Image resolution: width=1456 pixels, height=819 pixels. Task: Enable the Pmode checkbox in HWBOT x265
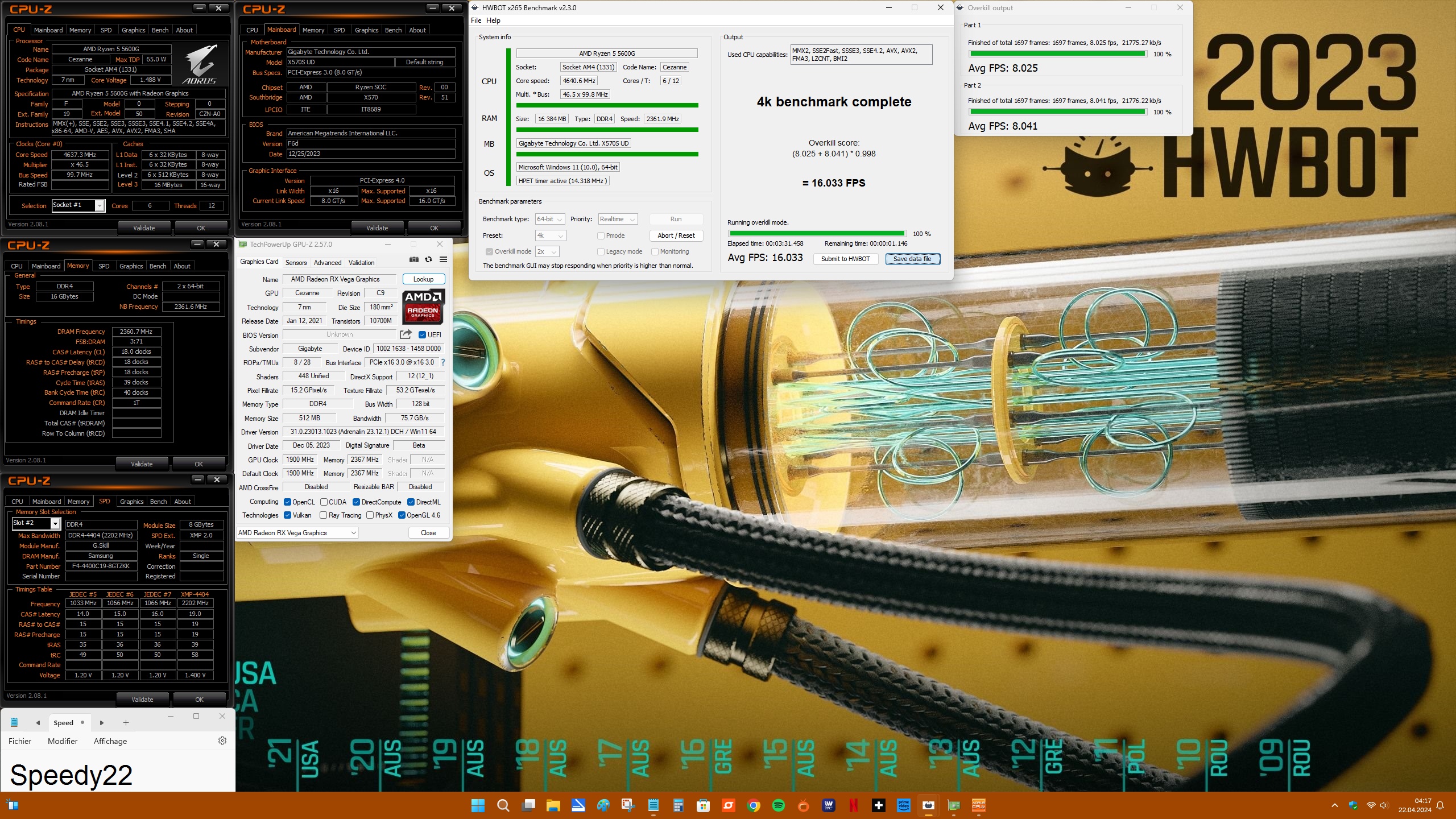pyautogui.click(x=601, y=235)
